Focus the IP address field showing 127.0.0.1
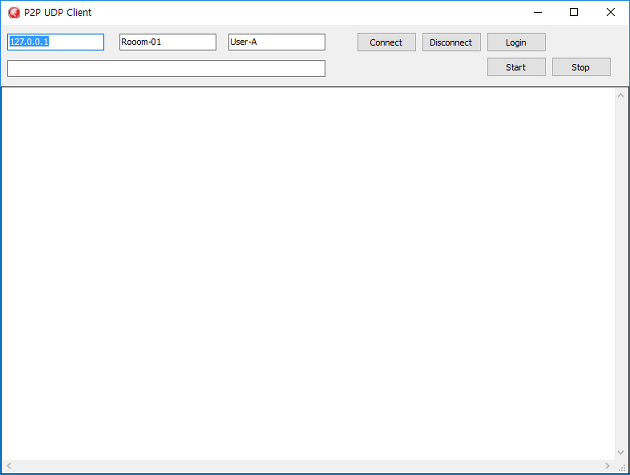The width and height of the screenshot is (630, 475). (55, 42)
